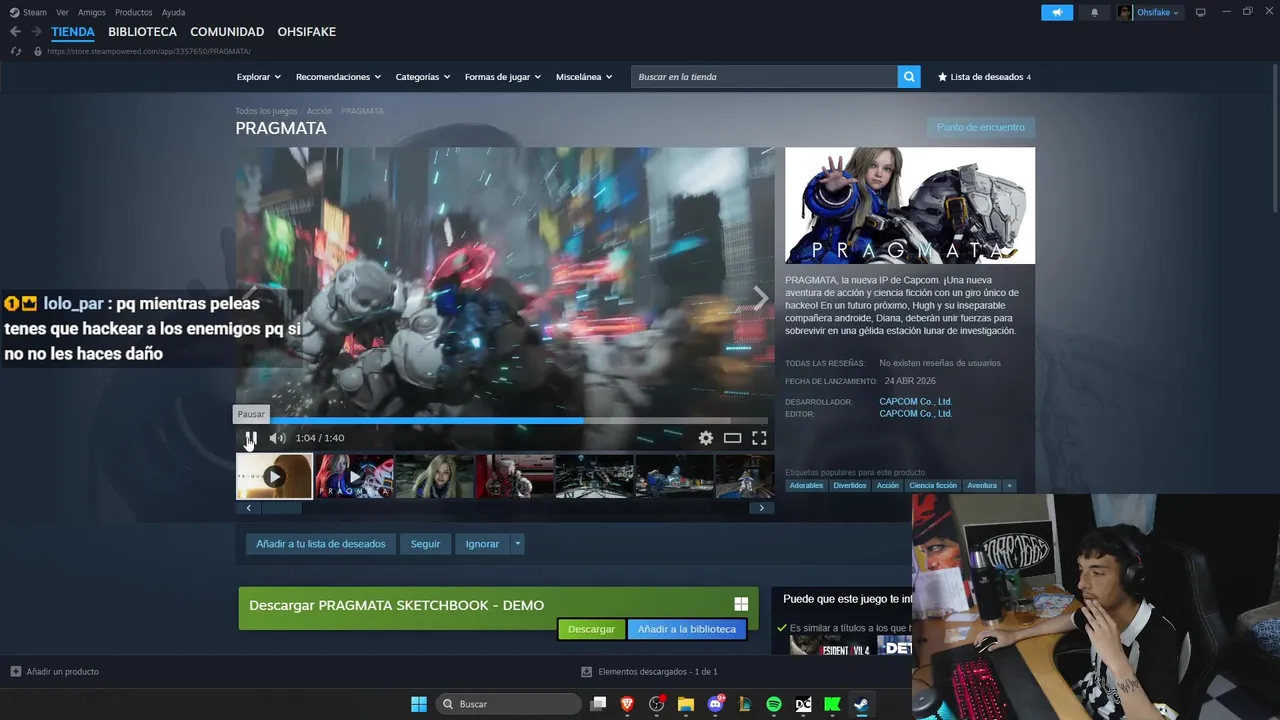Stop loading the store page

16,51
